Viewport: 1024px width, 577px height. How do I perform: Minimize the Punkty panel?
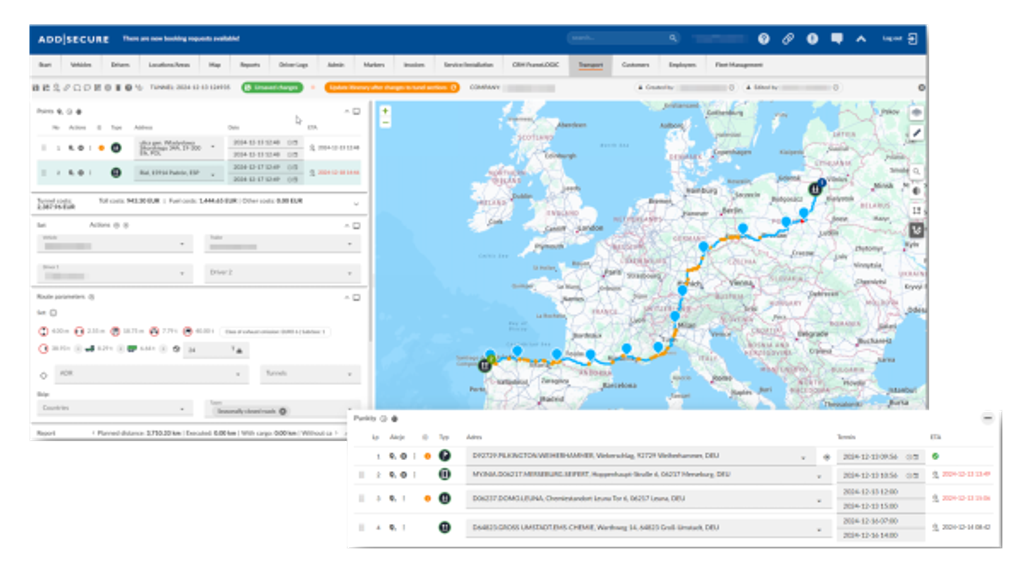coord(987,418)
